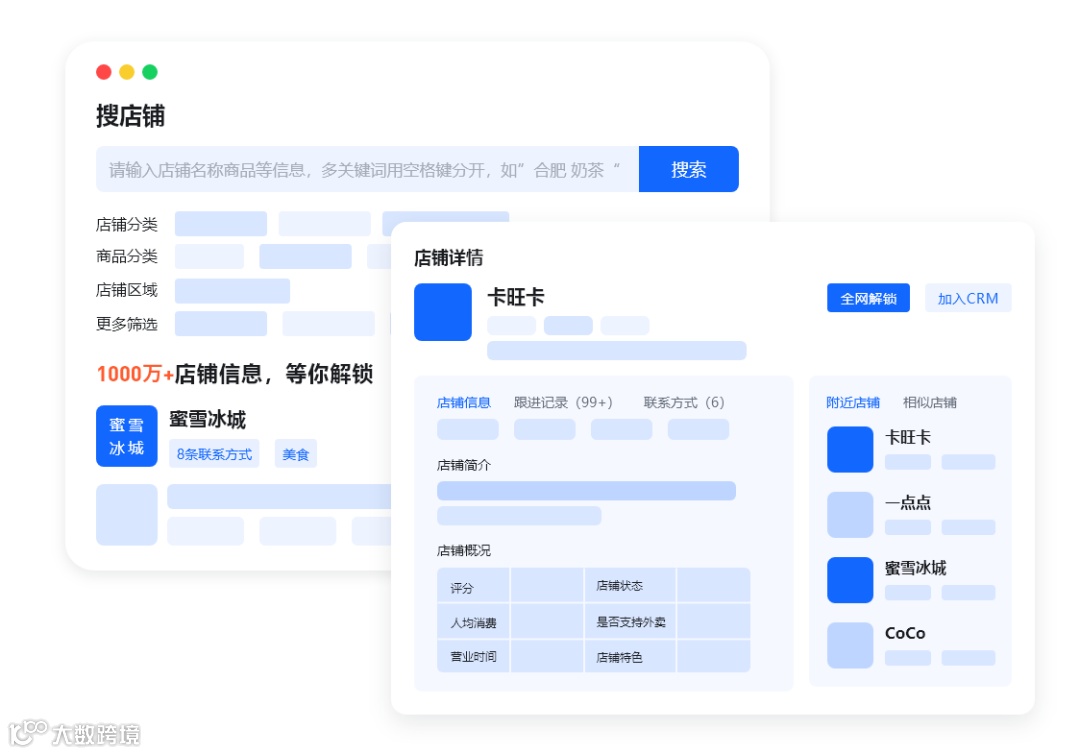Click the yellow minimize window dot
Screen dimensions: 1080x754
pyautogui.click(x=127, y=72)
